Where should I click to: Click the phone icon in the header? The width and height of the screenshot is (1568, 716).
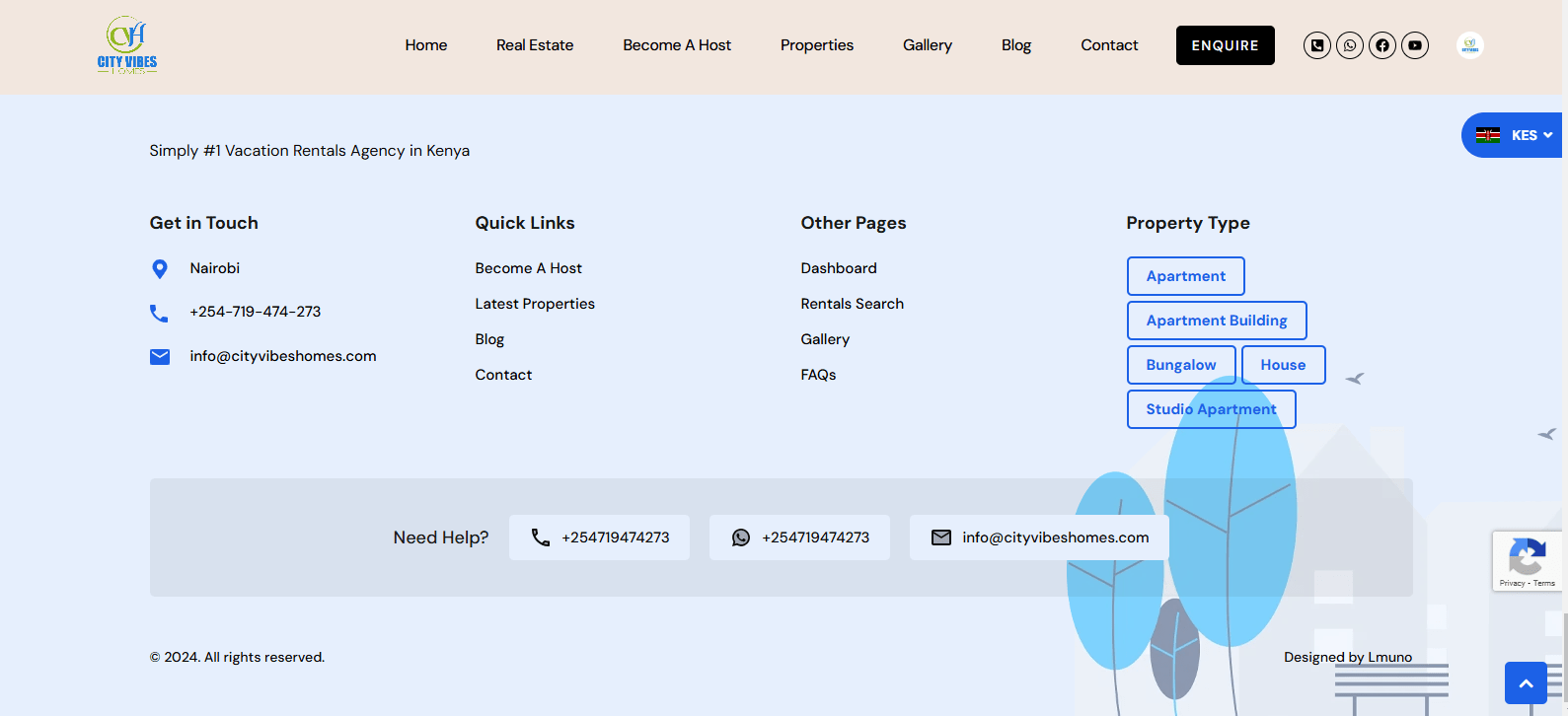[1316, 45]
